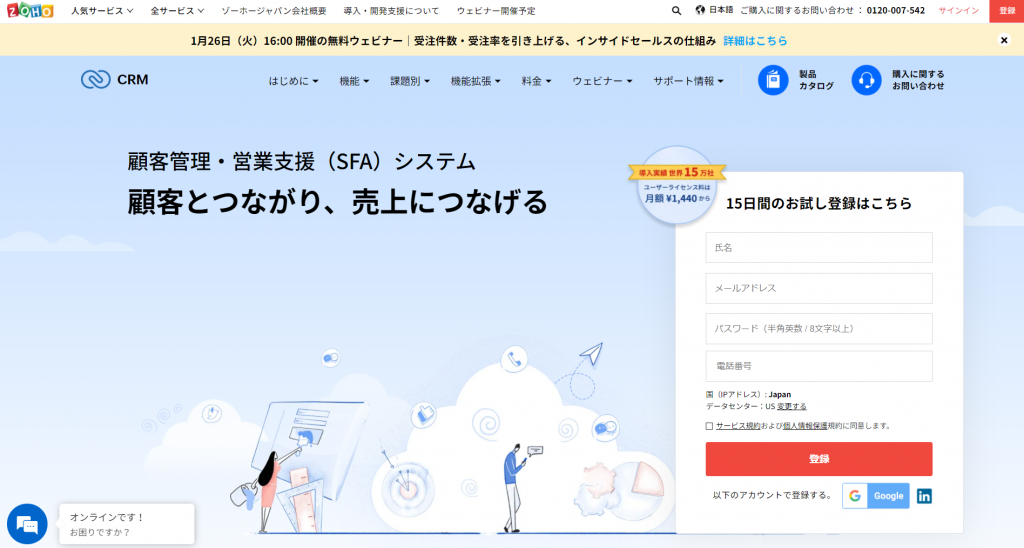Click the 変更する data center link
The height and width of the screenshot is (548, 1024).
click(x=792, y=406)
